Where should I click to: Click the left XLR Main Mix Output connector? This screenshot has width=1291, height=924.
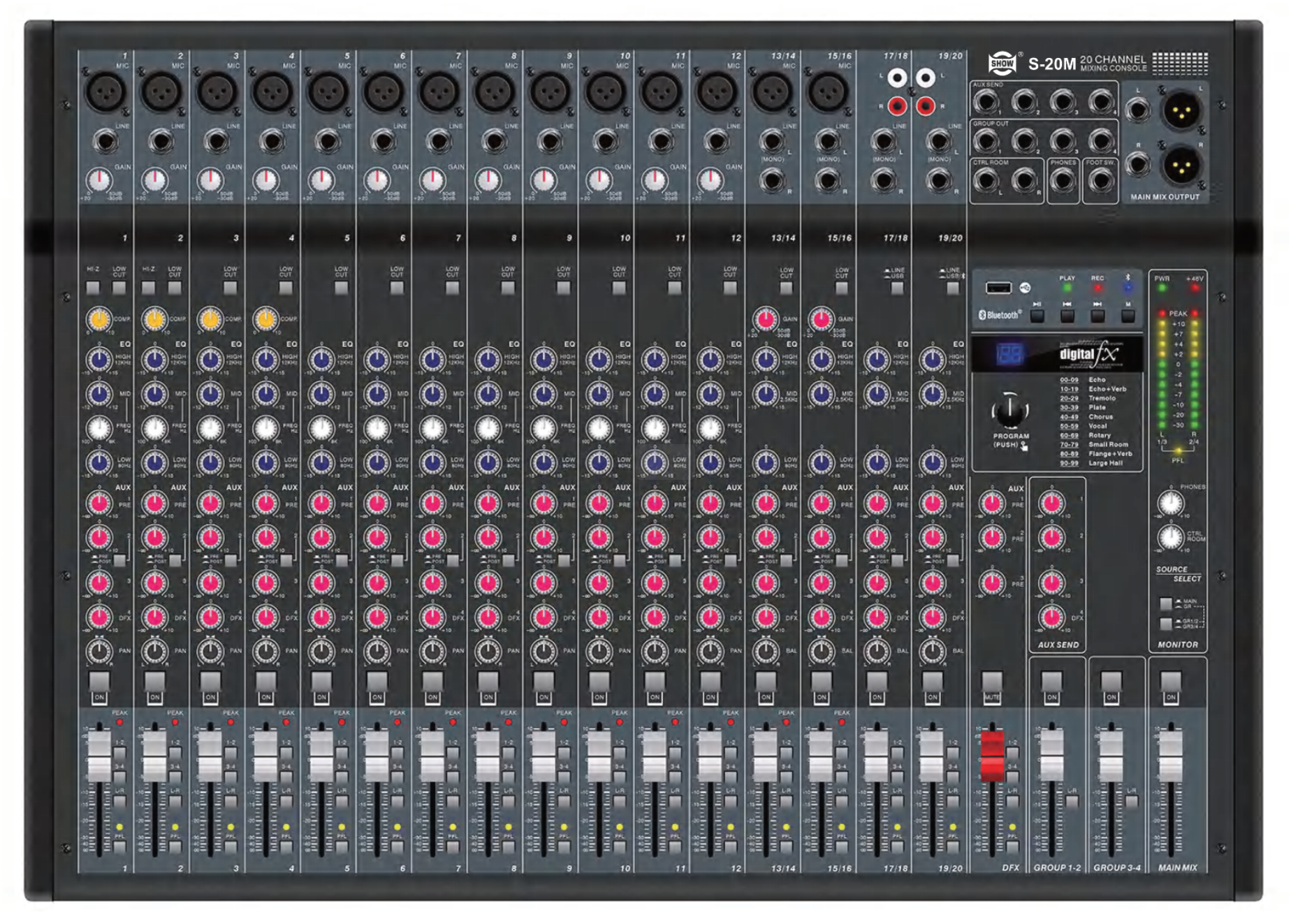click(x=1181, y=110)
